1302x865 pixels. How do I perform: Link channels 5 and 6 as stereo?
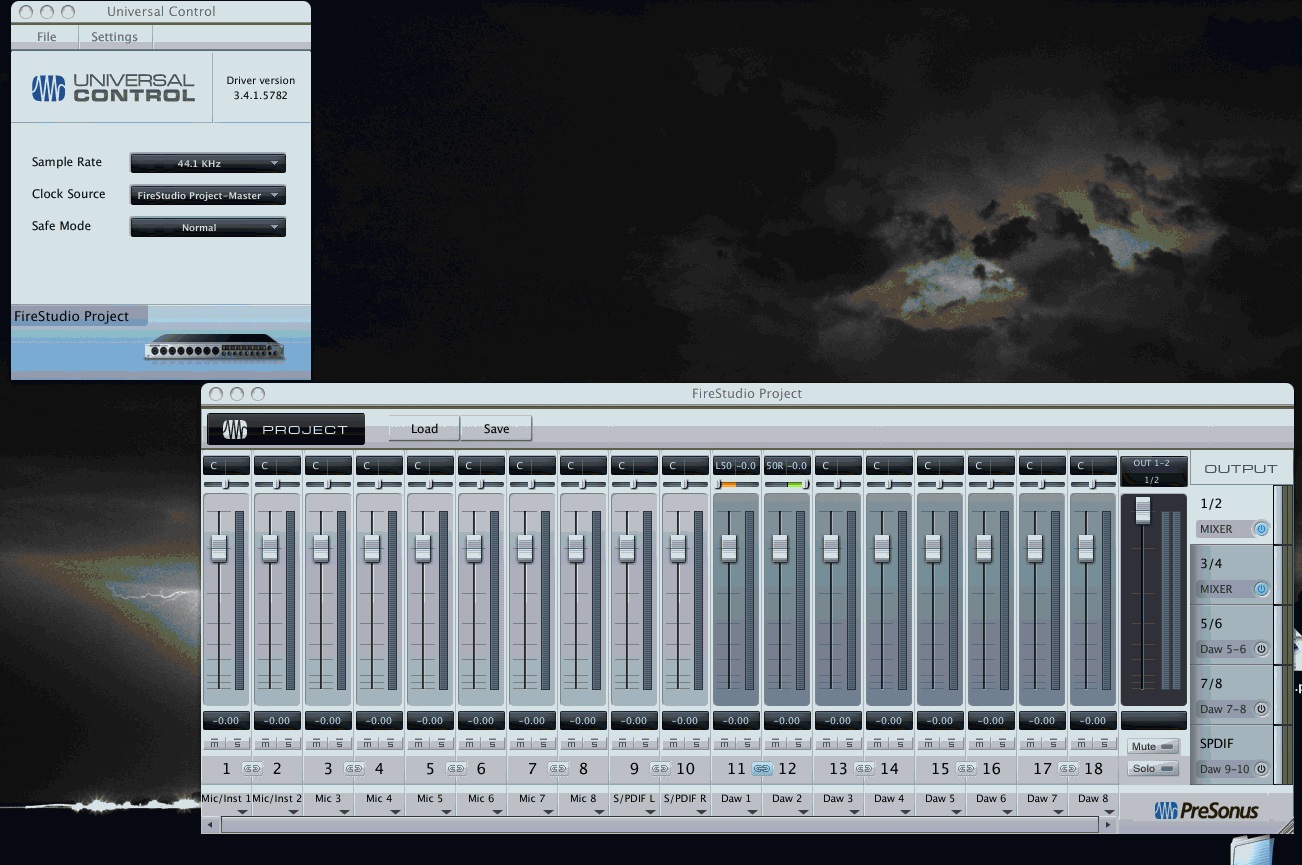(x=456, y=769)
